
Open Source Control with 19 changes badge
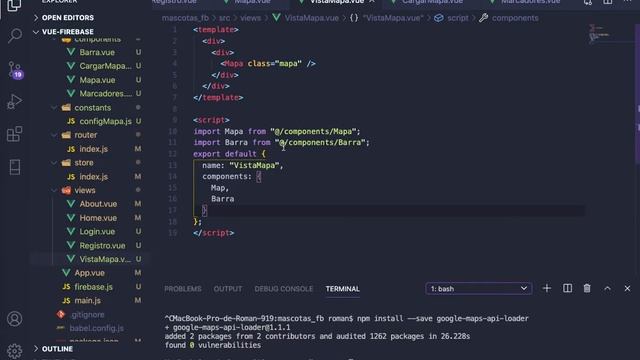pyautogui.click(x=16, y=70)
